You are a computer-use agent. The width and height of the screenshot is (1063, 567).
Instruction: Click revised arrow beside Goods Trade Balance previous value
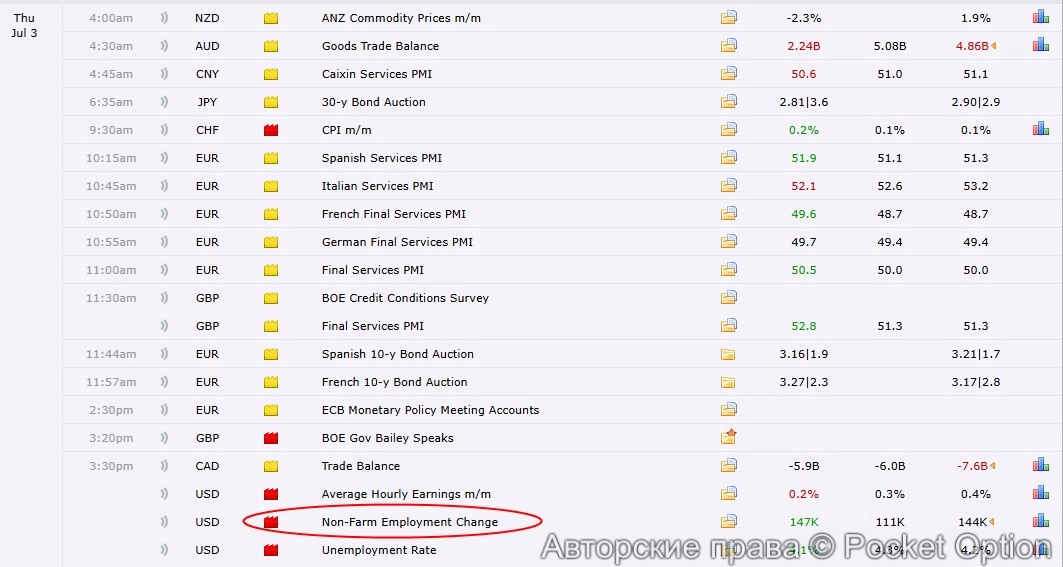click(994, 46)
